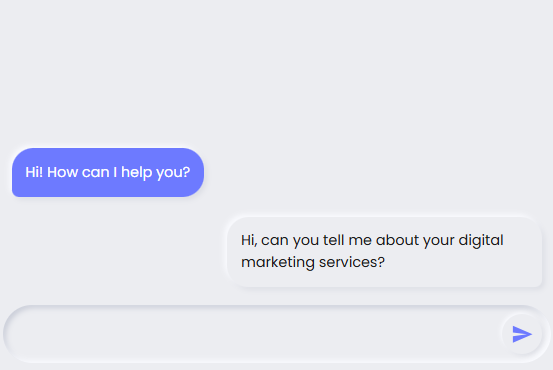Image resolution: width=553 pixels, height=370 pixels.
Task: Click the empty chat area above the greeting
Action: [x=276, y=71]
